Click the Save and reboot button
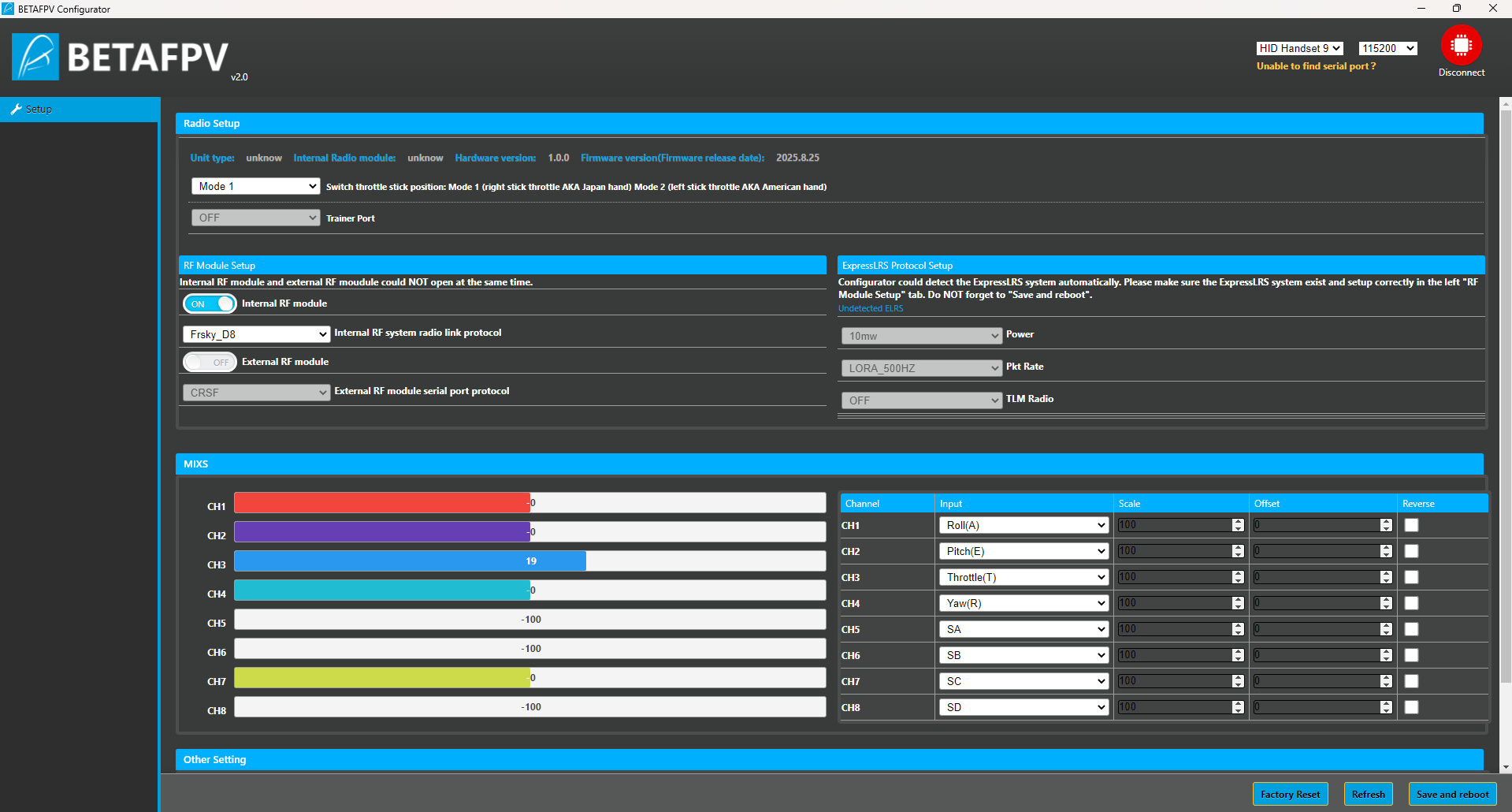The height and width of the screenshot is (812, 1512). point(1452,794)
